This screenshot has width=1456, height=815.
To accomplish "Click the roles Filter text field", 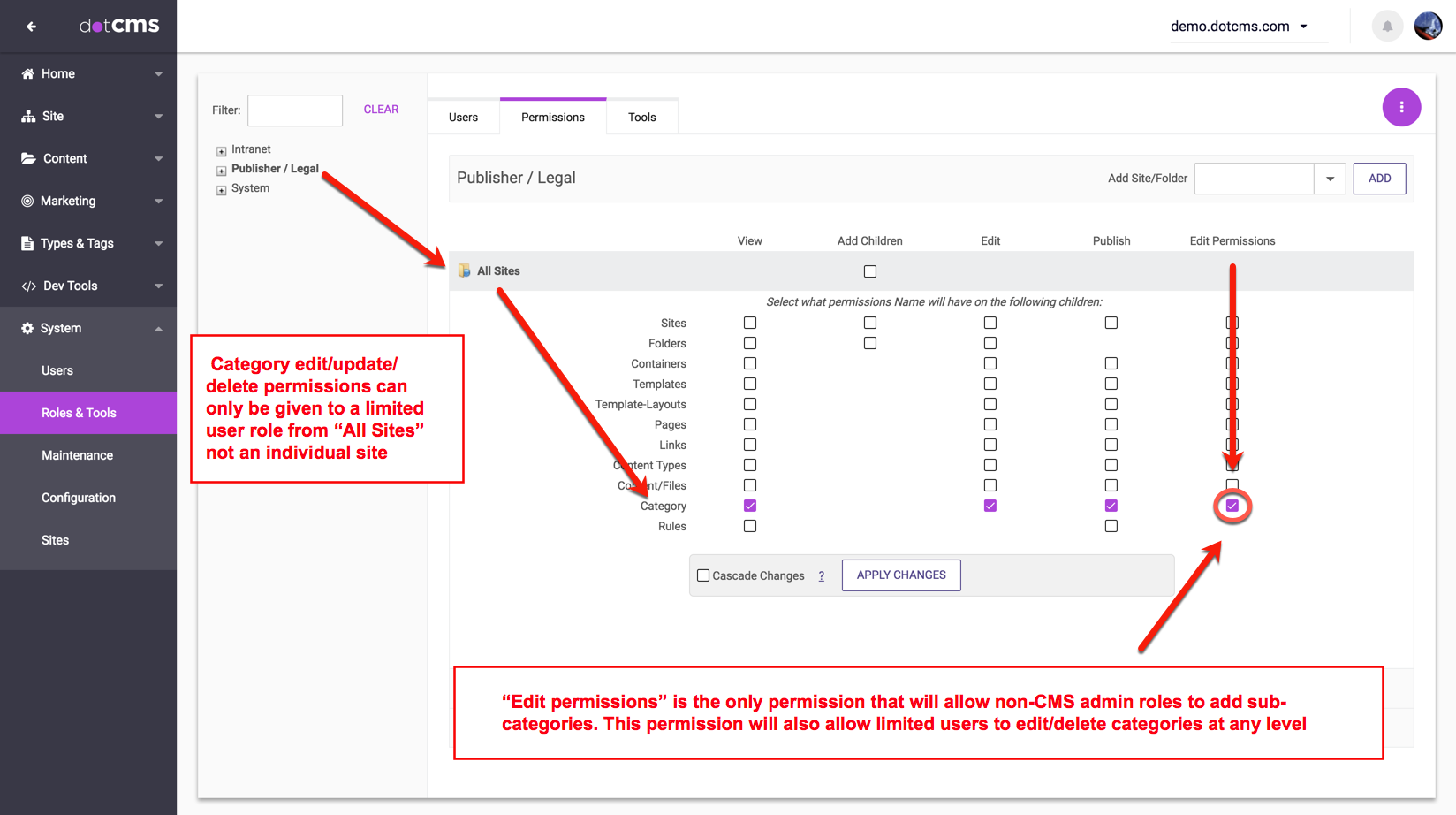I will coord(295,110).
